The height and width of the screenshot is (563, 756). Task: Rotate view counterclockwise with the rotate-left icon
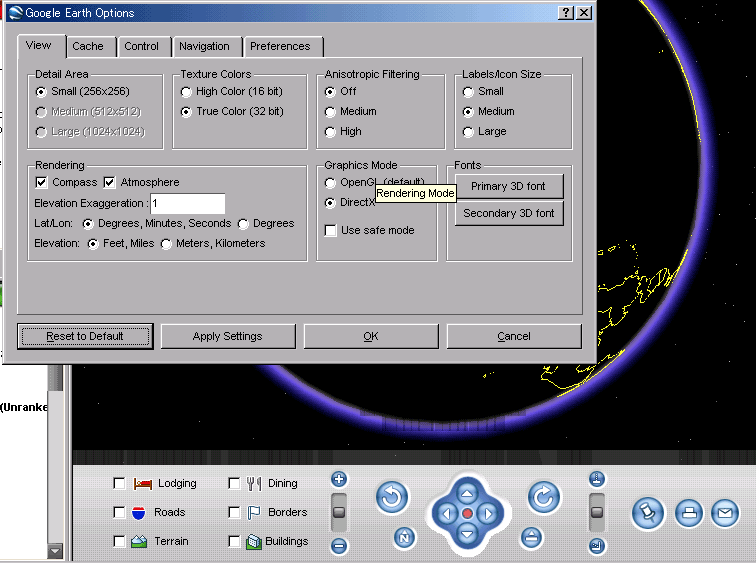[x=392, y=497]
